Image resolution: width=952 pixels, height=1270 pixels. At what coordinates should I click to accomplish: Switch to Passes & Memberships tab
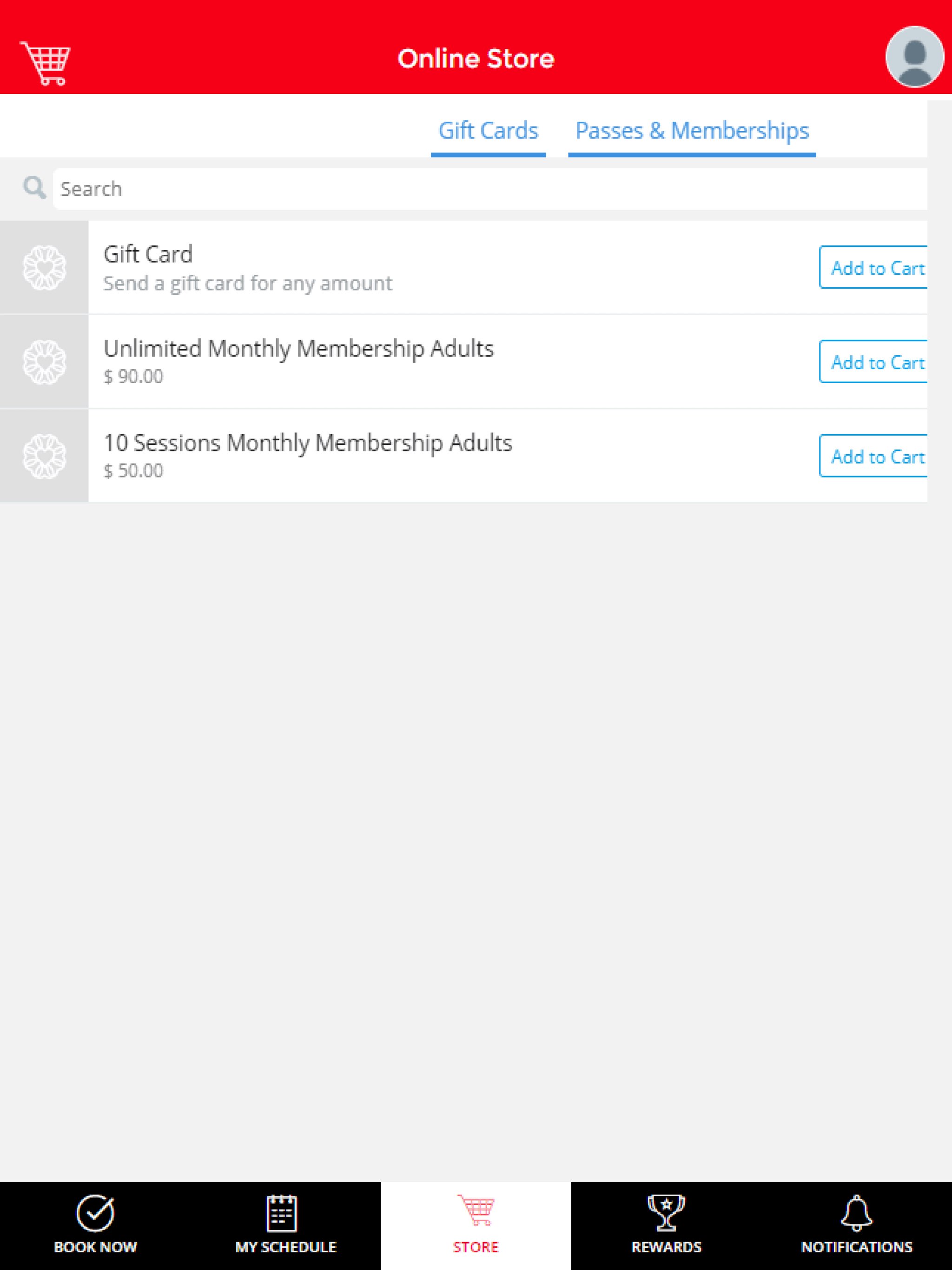pyautogui.click(x=692, y=131)
